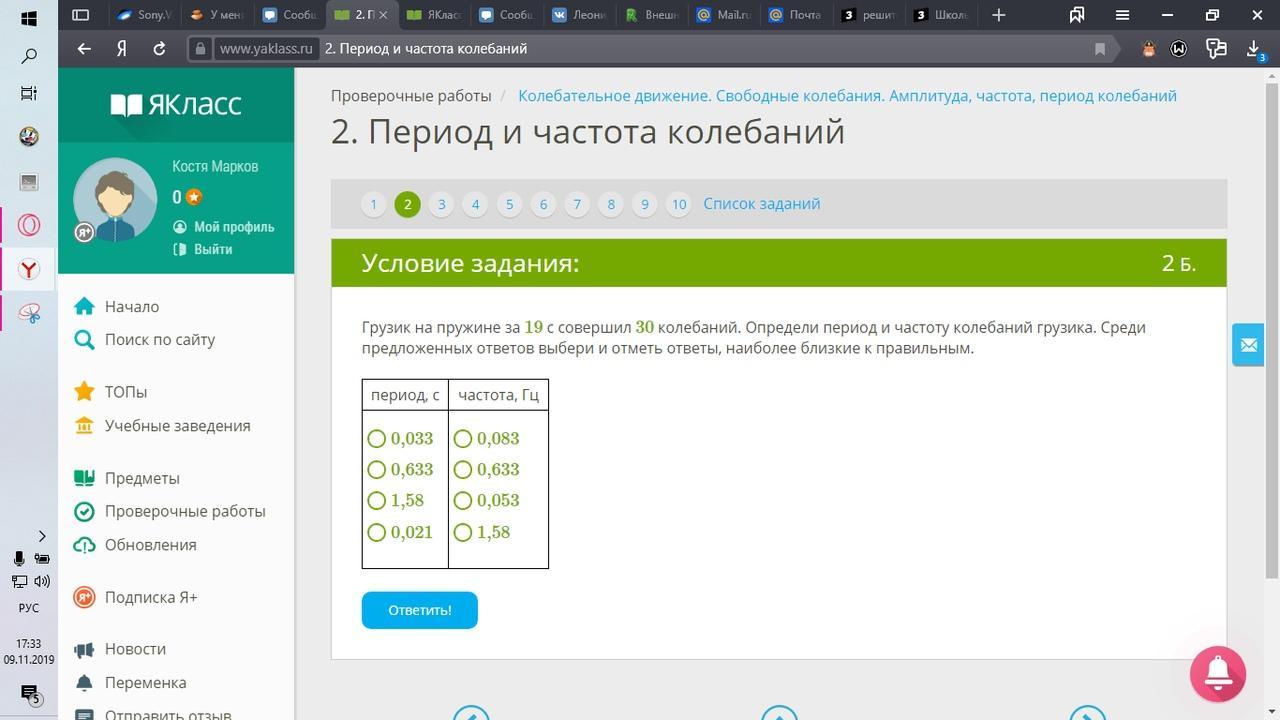1280x720 pixels.
Task: Expand the sidebar arrow chevron
Action: click(42, 536)
